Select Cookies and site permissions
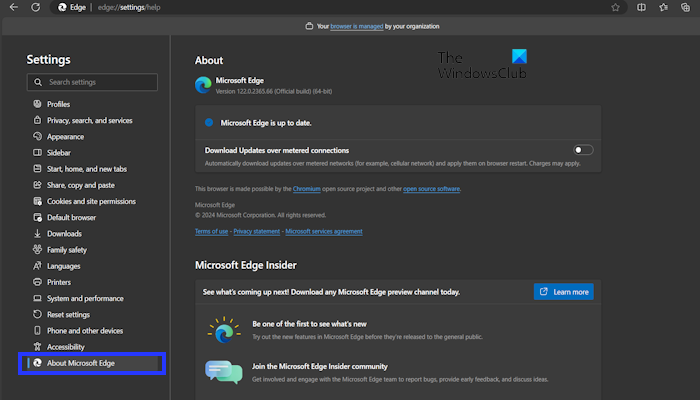700x400 pixels. click(x=91, y=201)
